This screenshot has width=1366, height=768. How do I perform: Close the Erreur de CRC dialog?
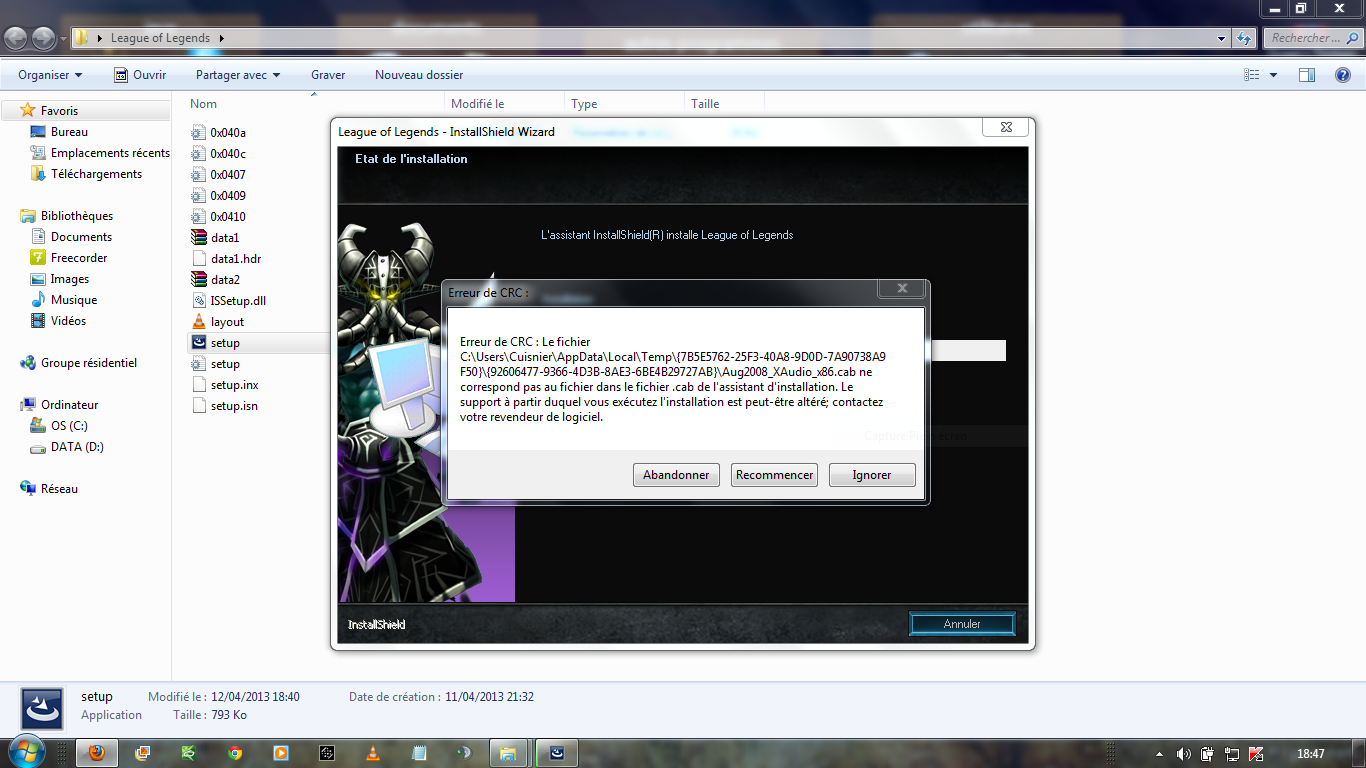click(901, 288)
